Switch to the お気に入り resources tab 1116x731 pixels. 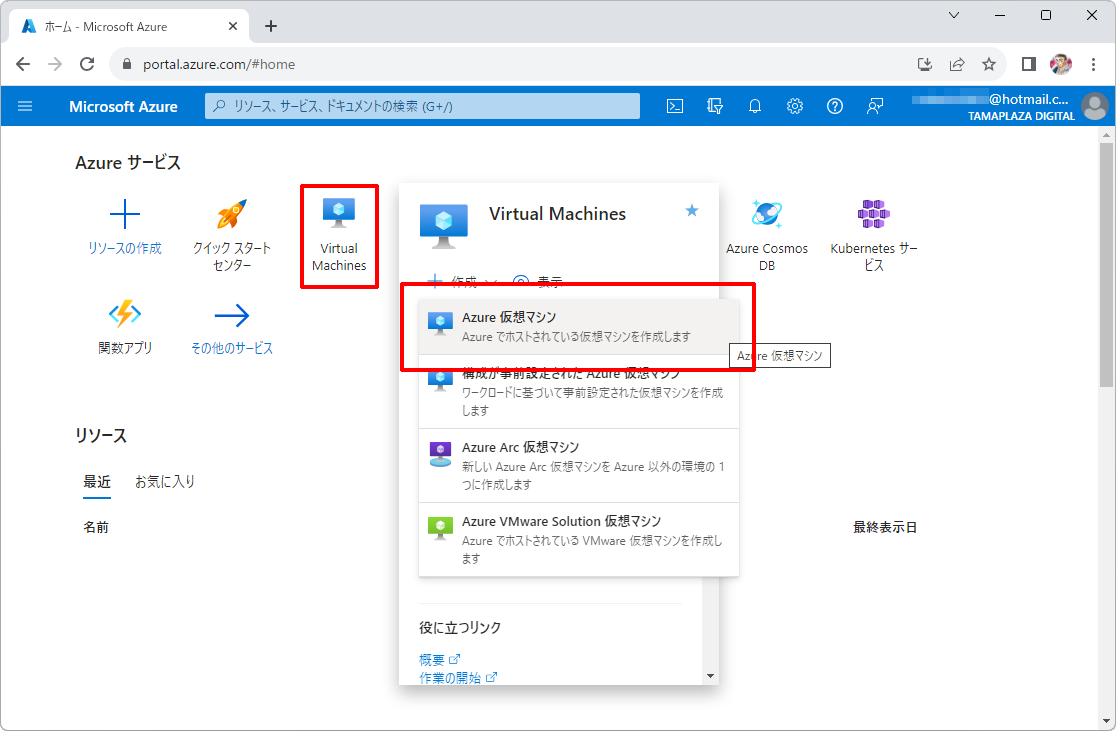pyautogui.click(x=165, y=482)
